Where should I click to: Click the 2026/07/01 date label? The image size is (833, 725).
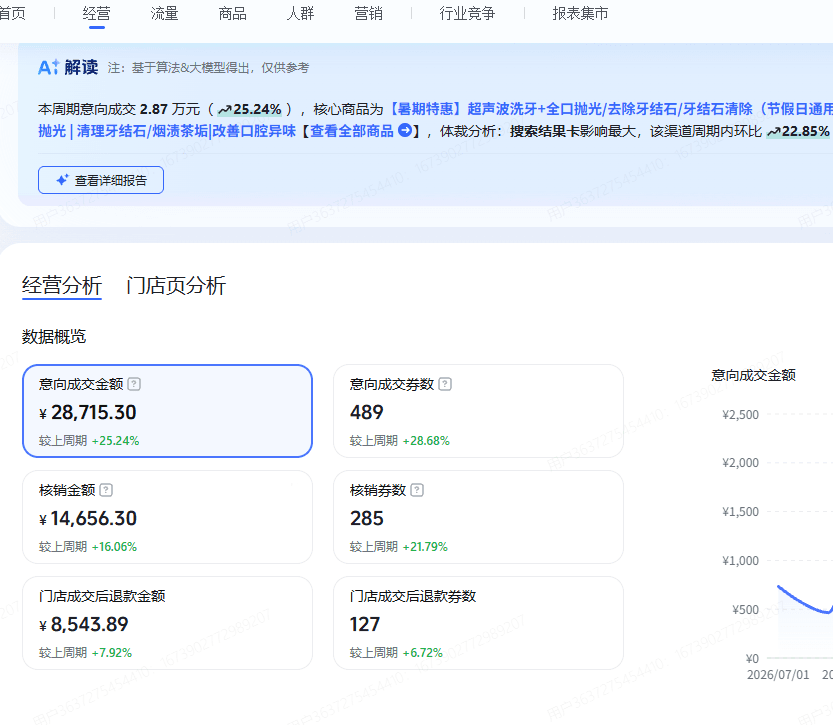(778, 675)
